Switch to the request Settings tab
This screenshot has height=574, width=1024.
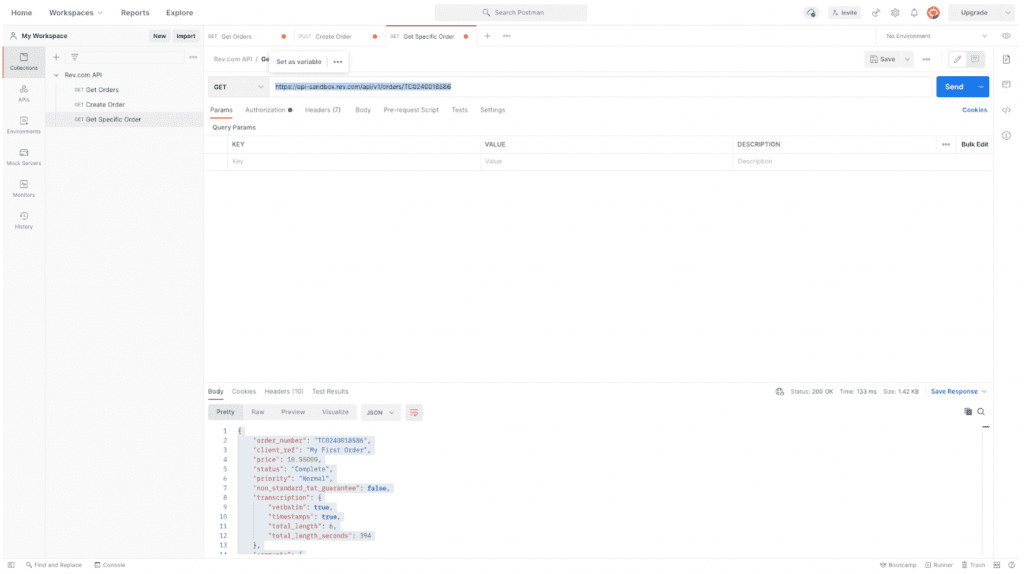[x=492, y=110]
